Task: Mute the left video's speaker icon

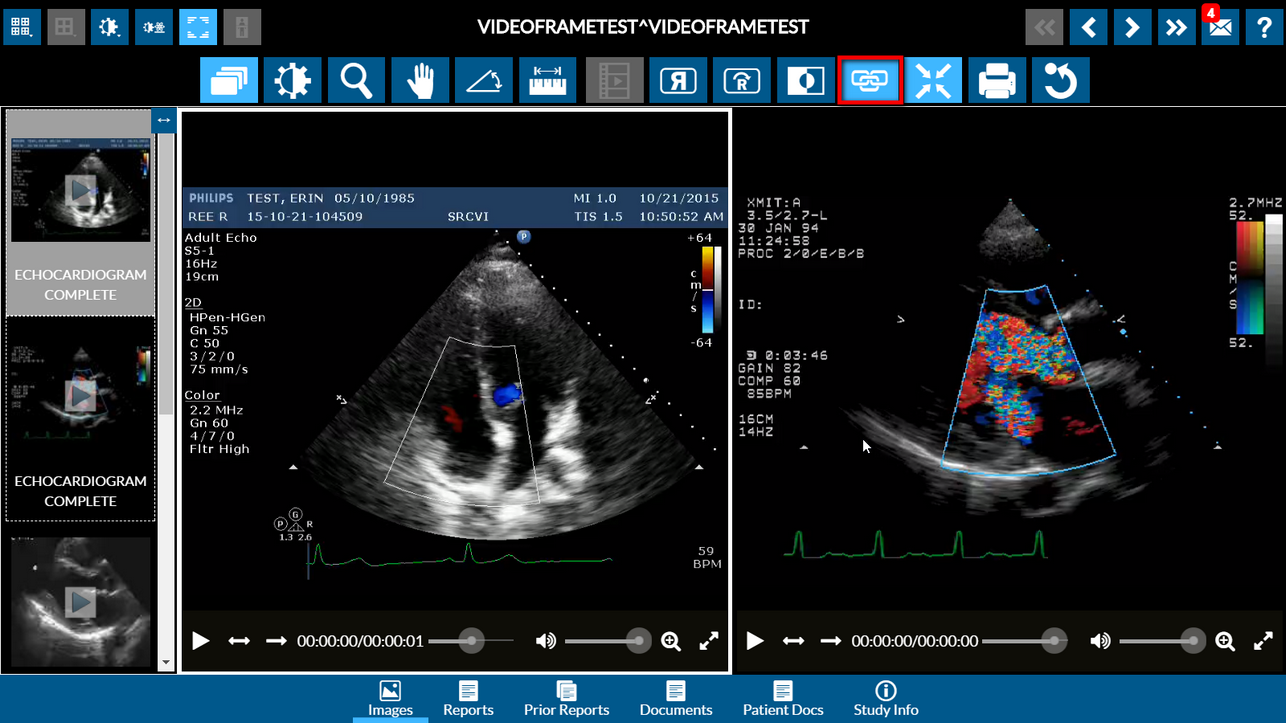Action: point(545,641)
